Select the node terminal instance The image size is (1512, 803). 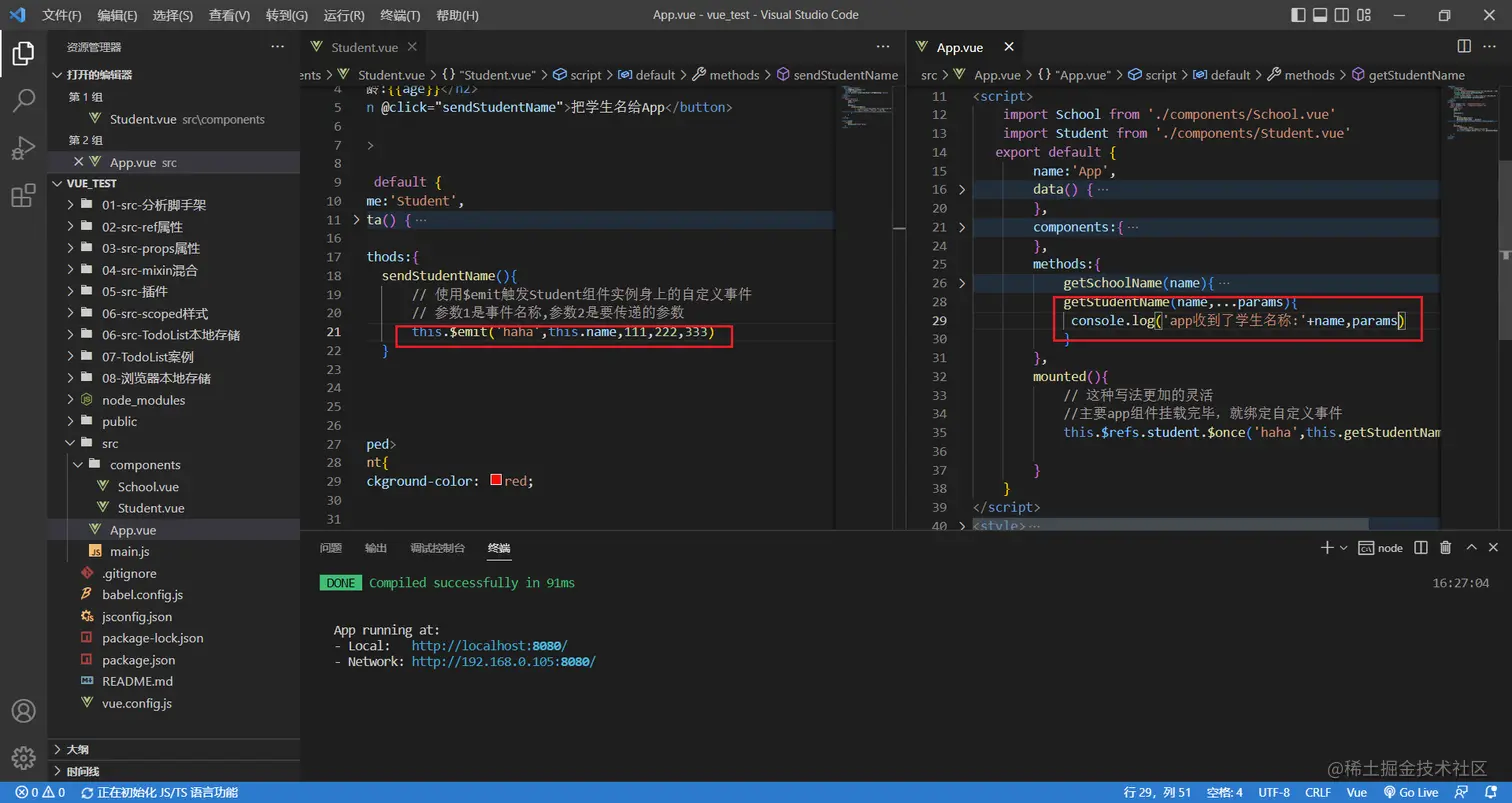click(x=1379, y=548)
